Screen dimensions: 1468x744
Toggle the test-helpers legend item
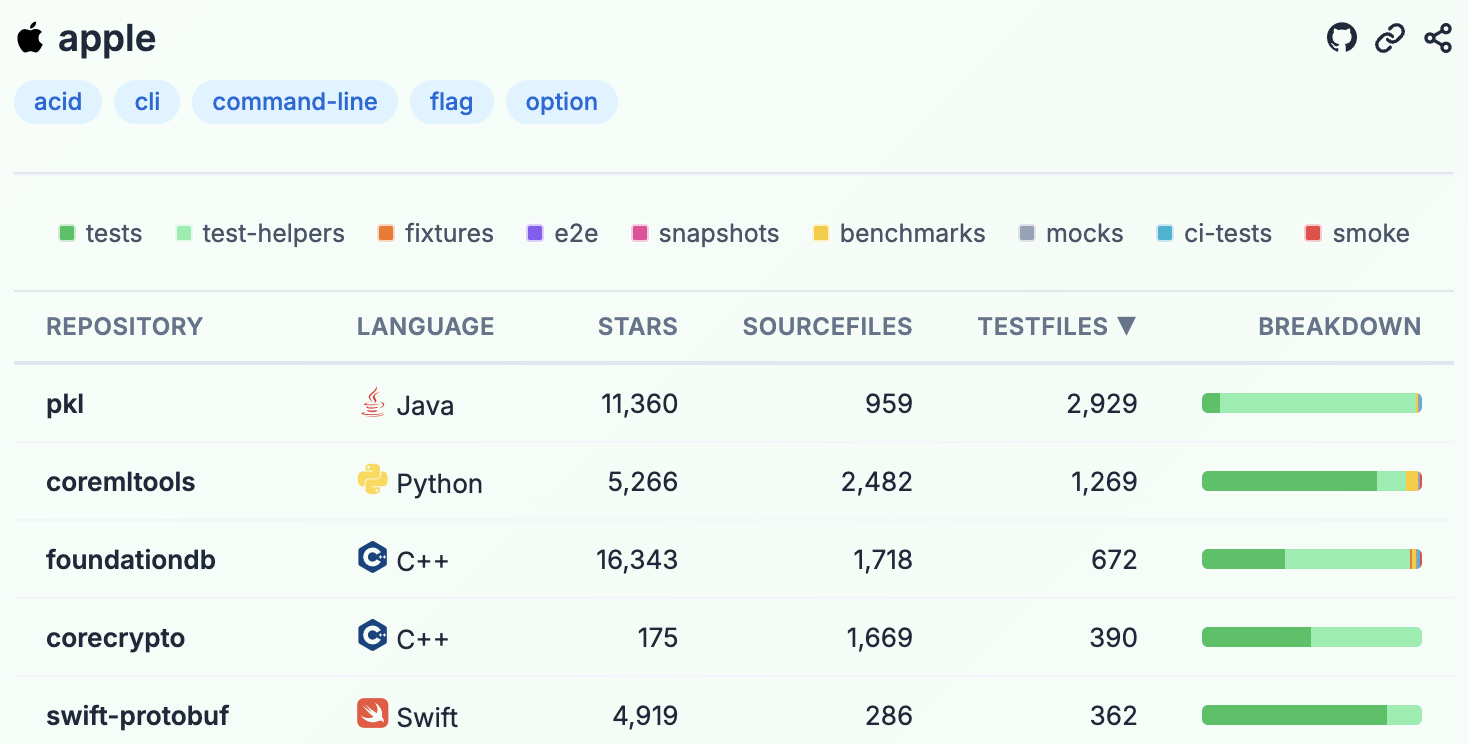260,234
